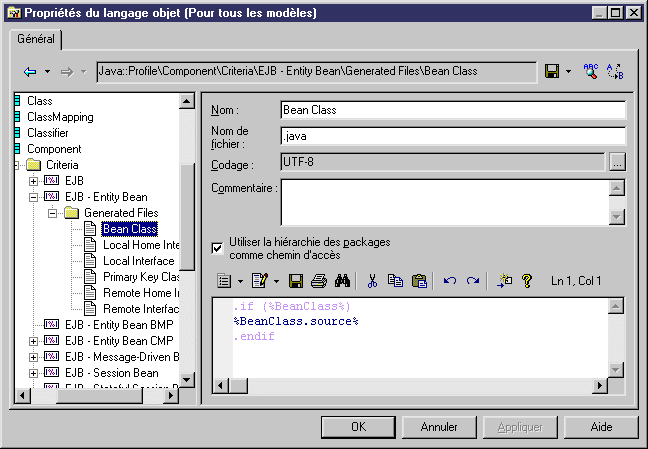Click the redo arrow in editor toolbar
Image resolution: width=648 pixels, height=449 pixels.
point(473,282)
